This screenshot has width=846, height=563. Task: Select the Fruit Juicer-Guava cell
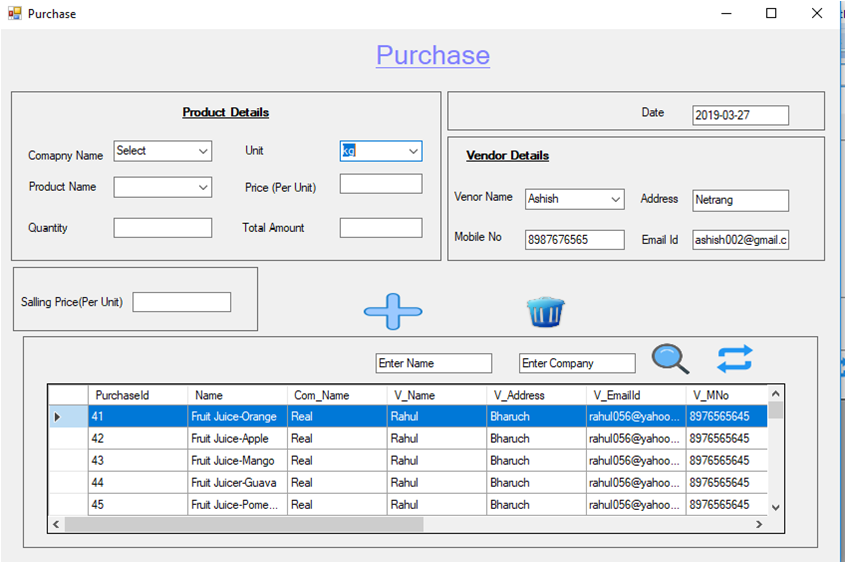(237, 483)
